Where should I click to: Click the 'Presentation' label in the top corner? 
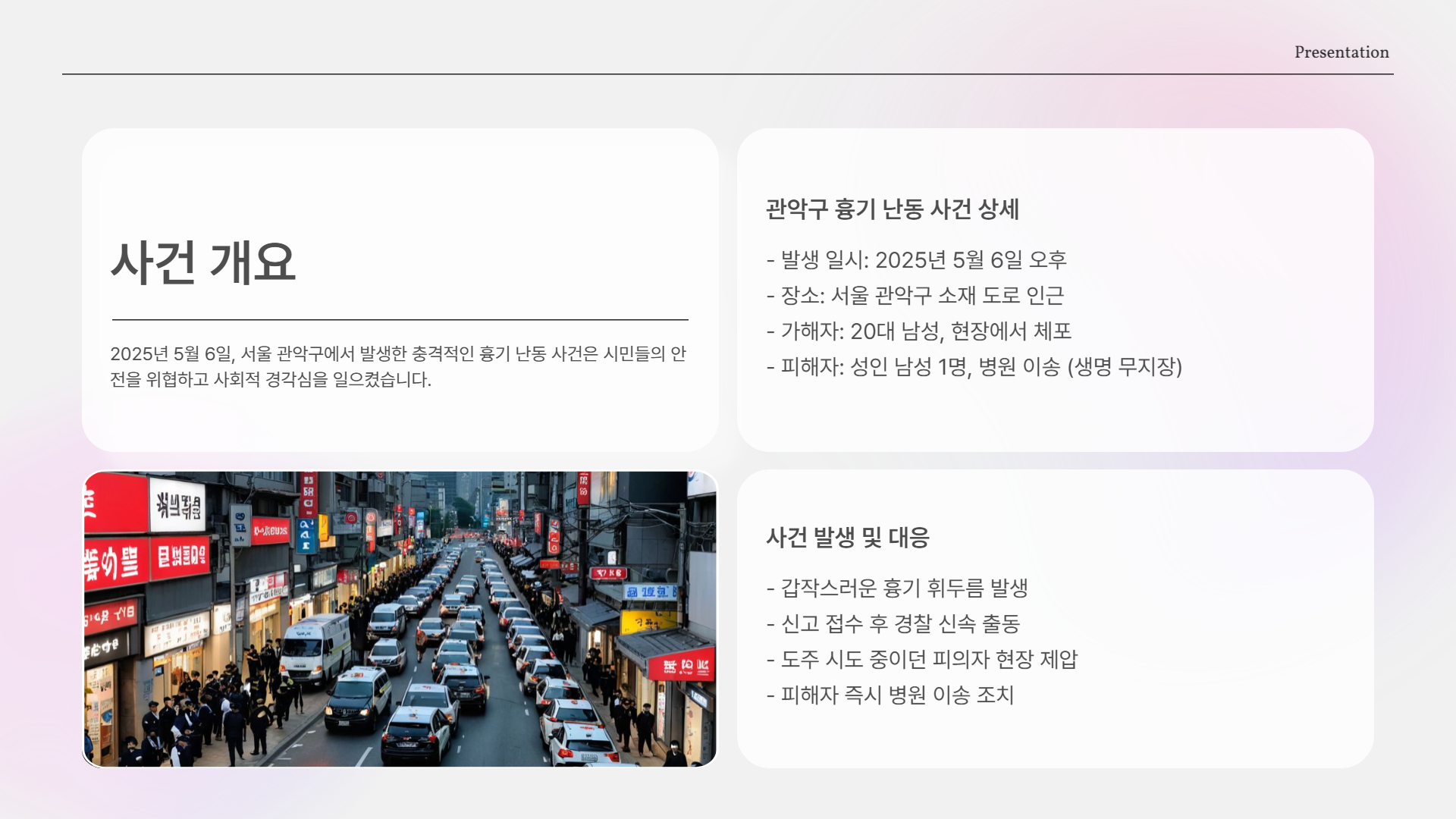click(1341, 52)
